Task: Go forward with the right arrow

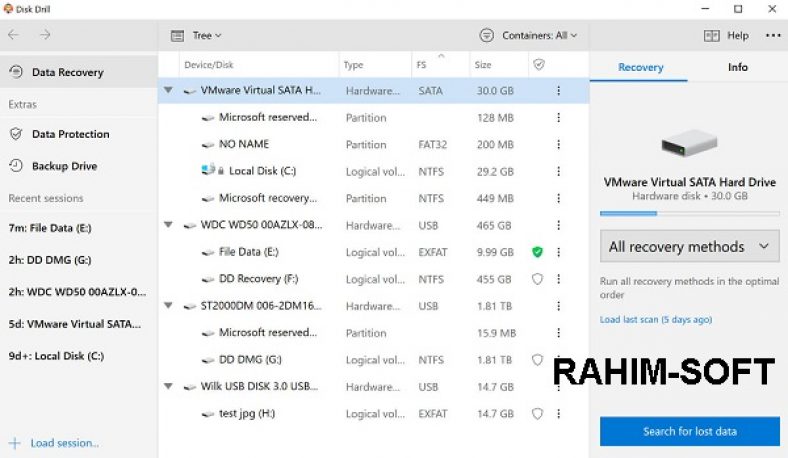Action: (45, 35)
